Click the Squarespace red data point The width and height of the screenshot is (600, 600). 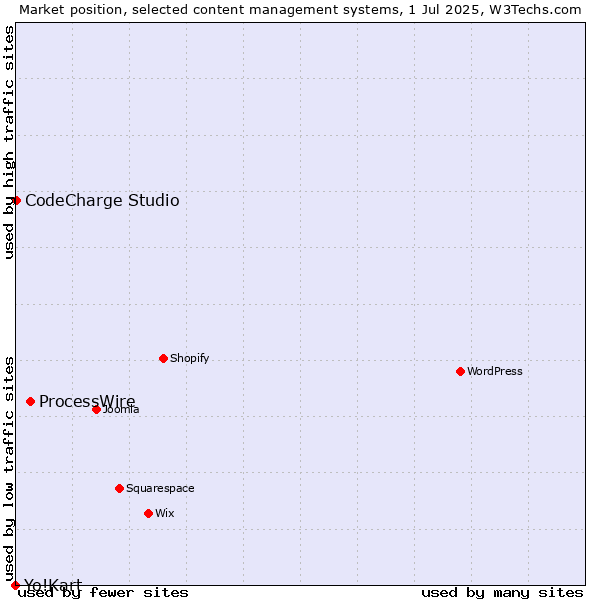(119, 489)
